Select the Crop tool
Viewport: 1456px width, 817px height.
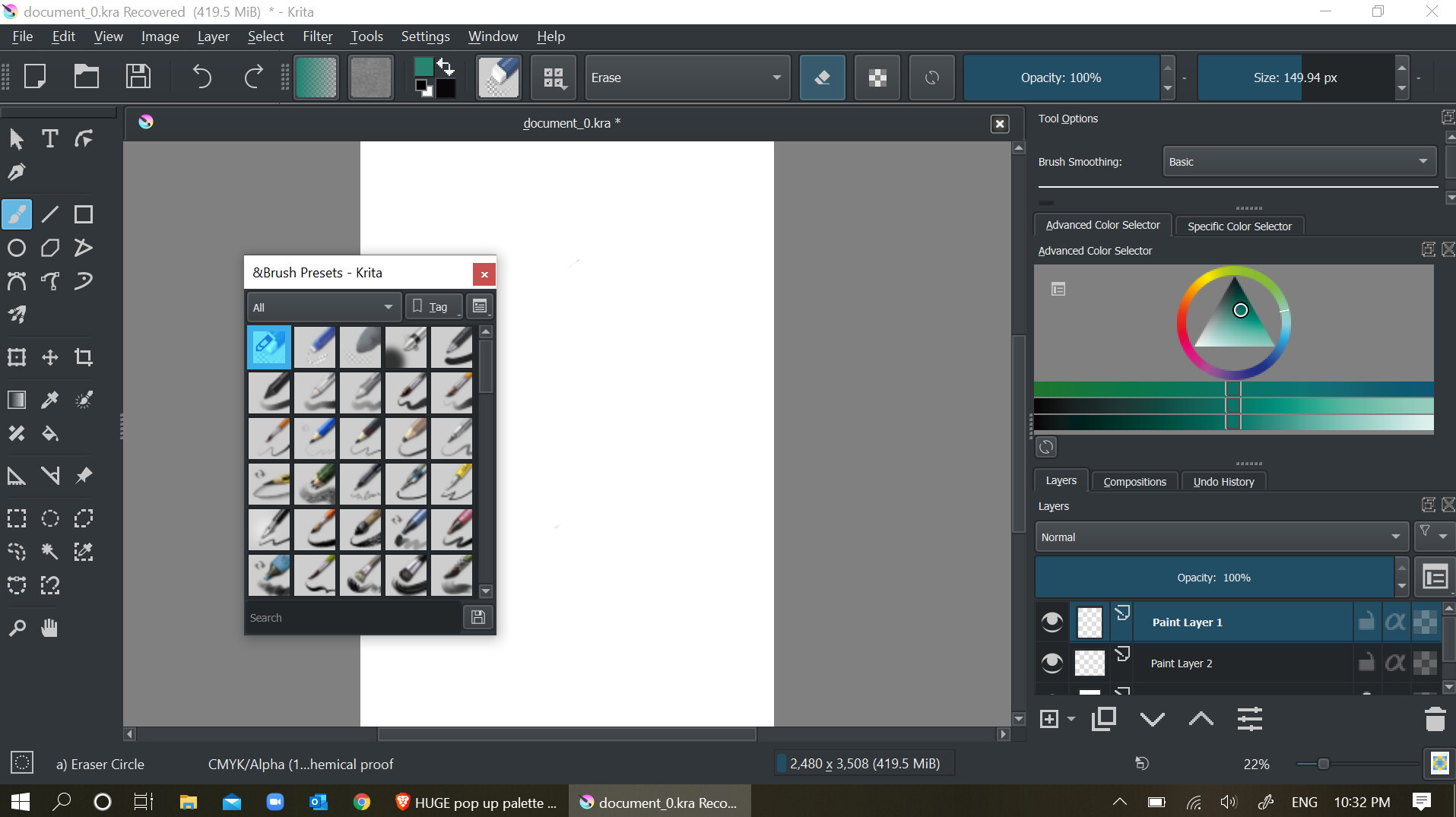pos(84,357)
